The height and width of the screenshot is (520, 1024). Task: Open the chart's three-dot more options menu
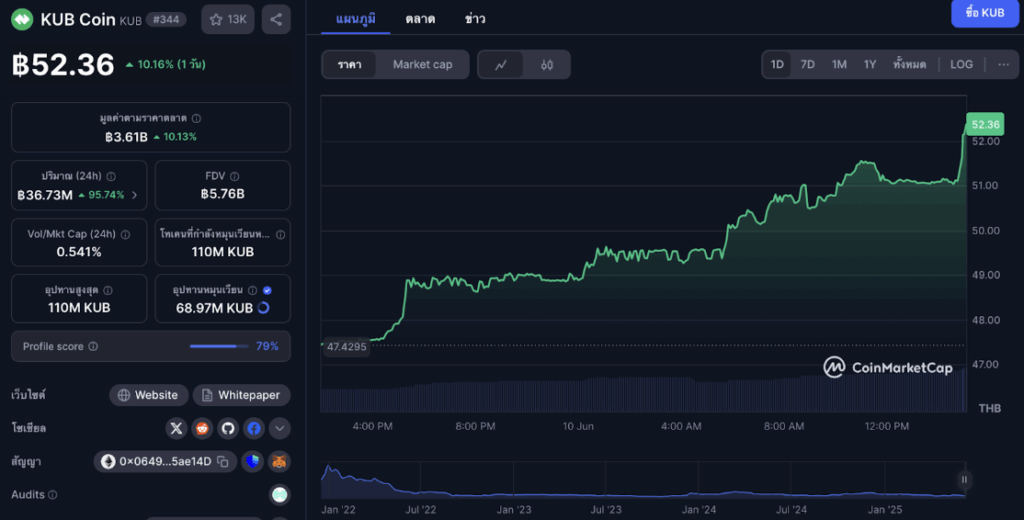[x=1003, y=65]
